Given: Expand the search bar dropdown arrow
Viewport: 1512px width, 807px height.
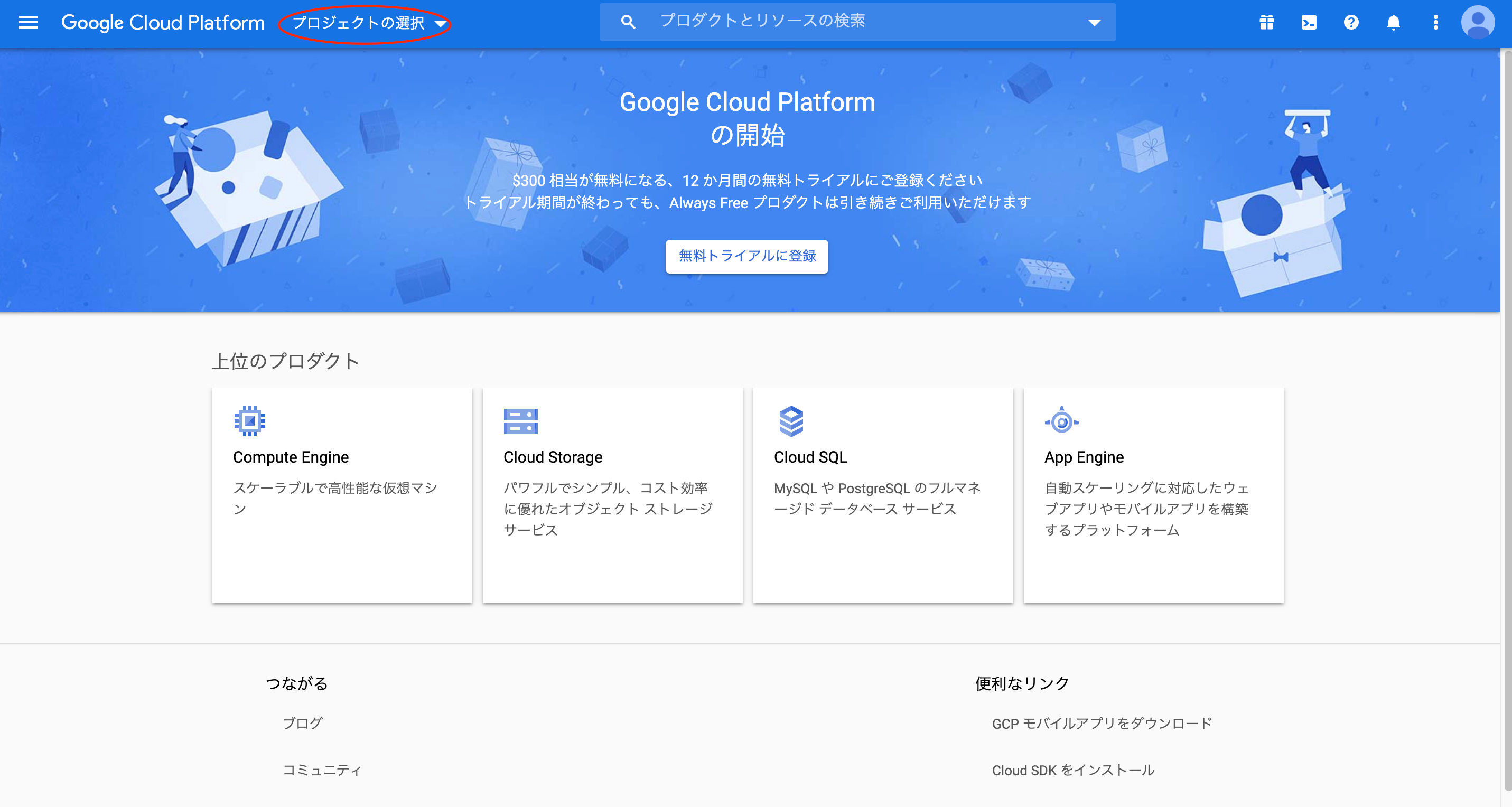Looking at the screenshot, I should click(1094, 23).
